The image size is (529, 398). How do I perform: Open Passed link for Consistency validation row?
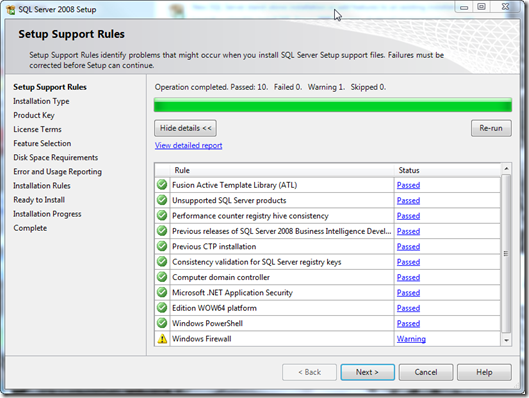pyautogui.click(x=408, y=262)
